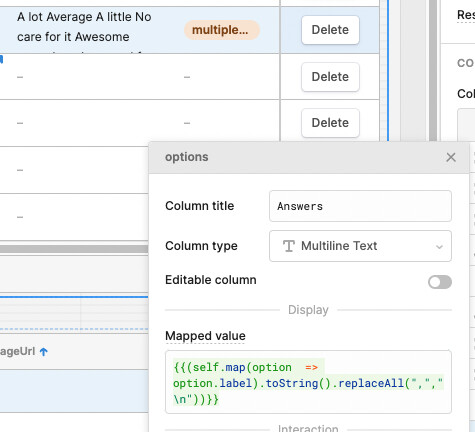Toggle the Editable column switch
Viewport: 475px width, 432px height.
[440, 282]
